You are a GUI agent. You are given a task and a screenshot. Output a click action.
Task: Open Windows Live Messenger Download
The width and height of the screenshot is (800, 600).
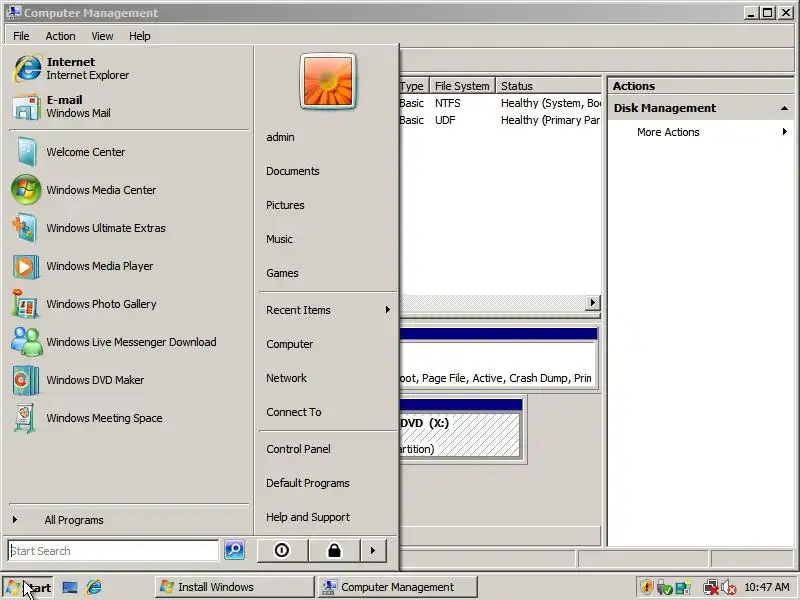click(x=128, y=342)
